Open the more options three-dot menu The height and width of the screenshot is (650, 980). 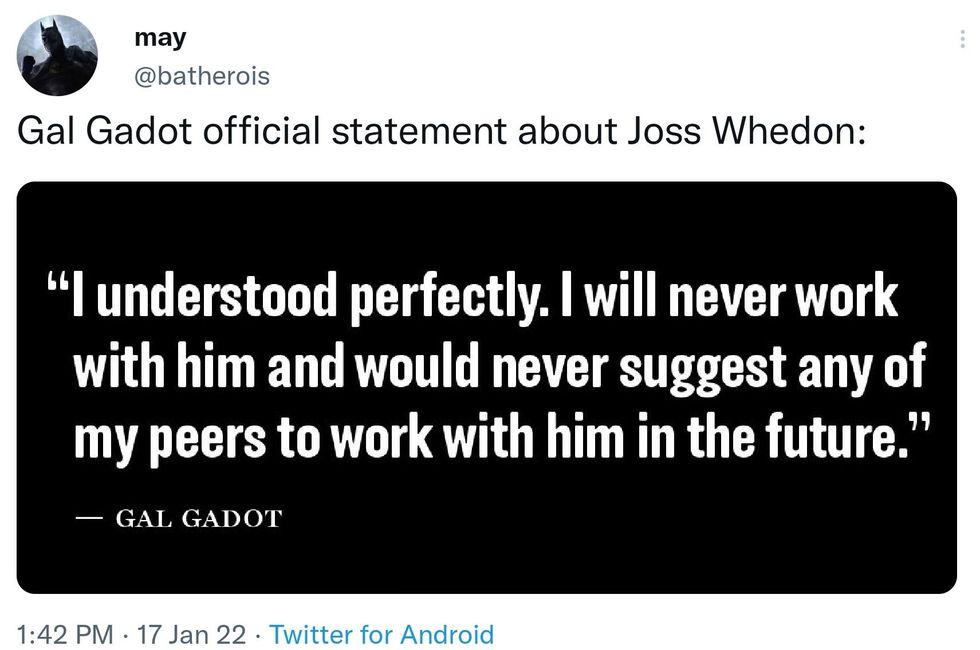pyautogui.click(x=963, y=41)
